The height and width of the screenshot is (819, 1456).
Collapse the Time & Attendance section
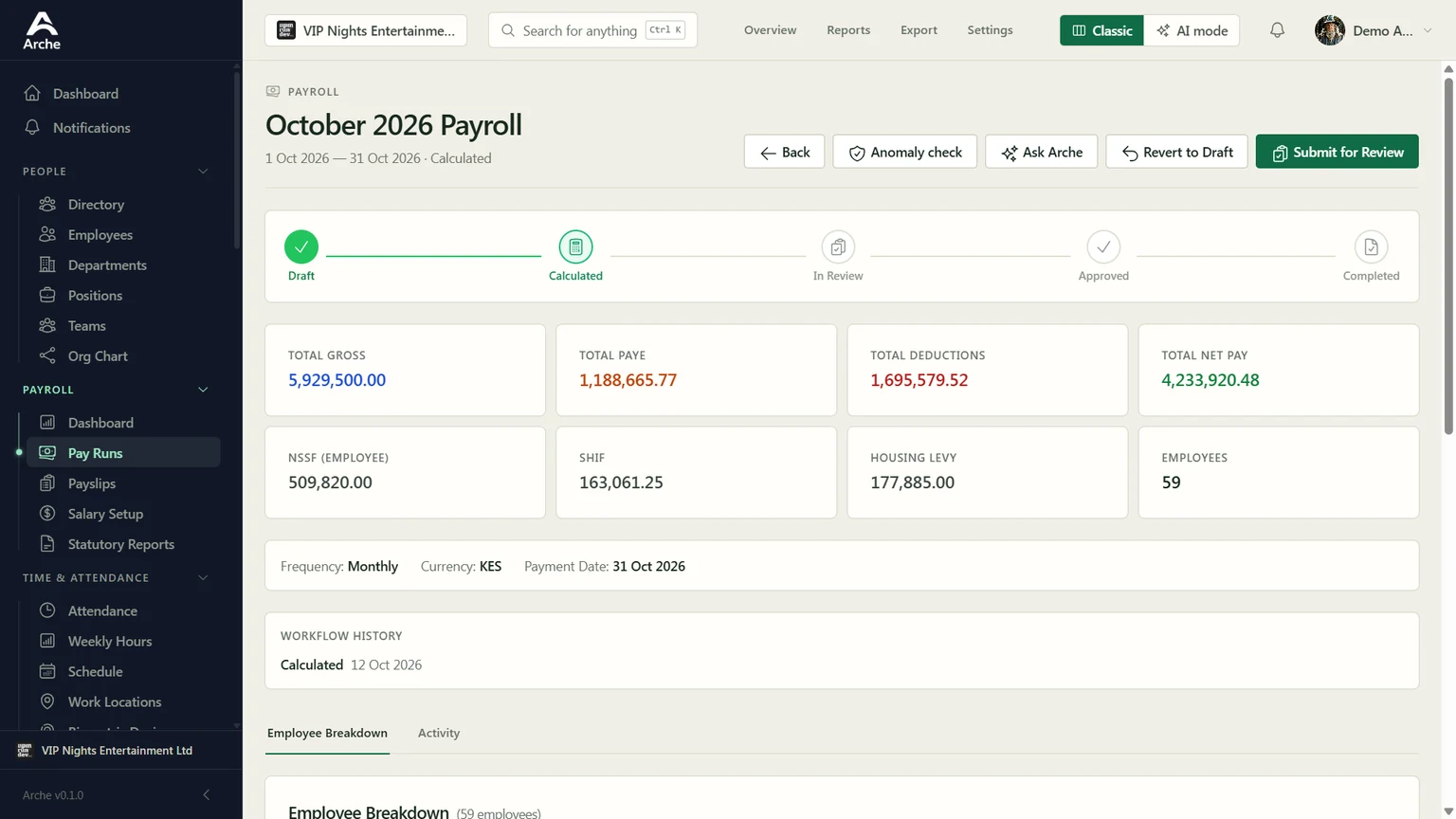coord(203,578)
